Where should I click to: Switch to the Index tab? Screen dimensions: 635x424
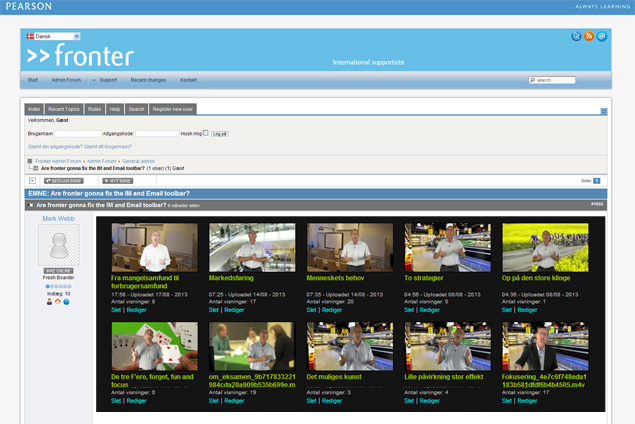(x=34, y=109)
